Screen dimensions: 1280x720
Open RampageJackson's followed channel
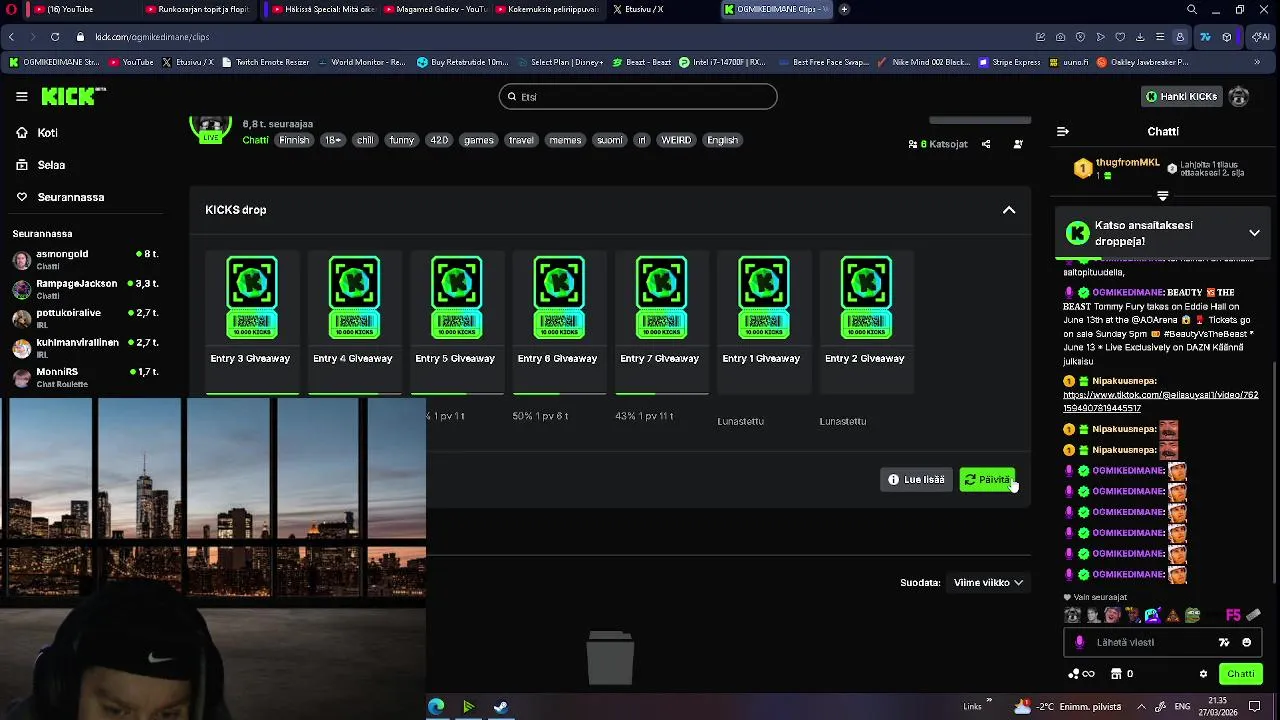[85, 289]
